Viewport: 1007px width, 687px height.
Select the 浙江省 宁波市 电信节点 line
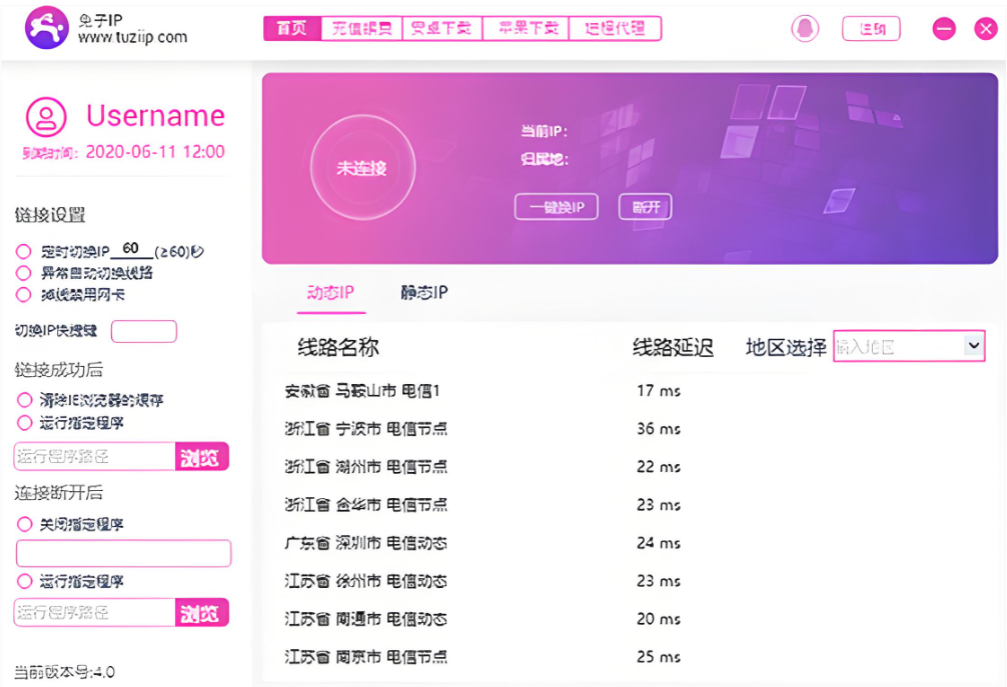366,429
